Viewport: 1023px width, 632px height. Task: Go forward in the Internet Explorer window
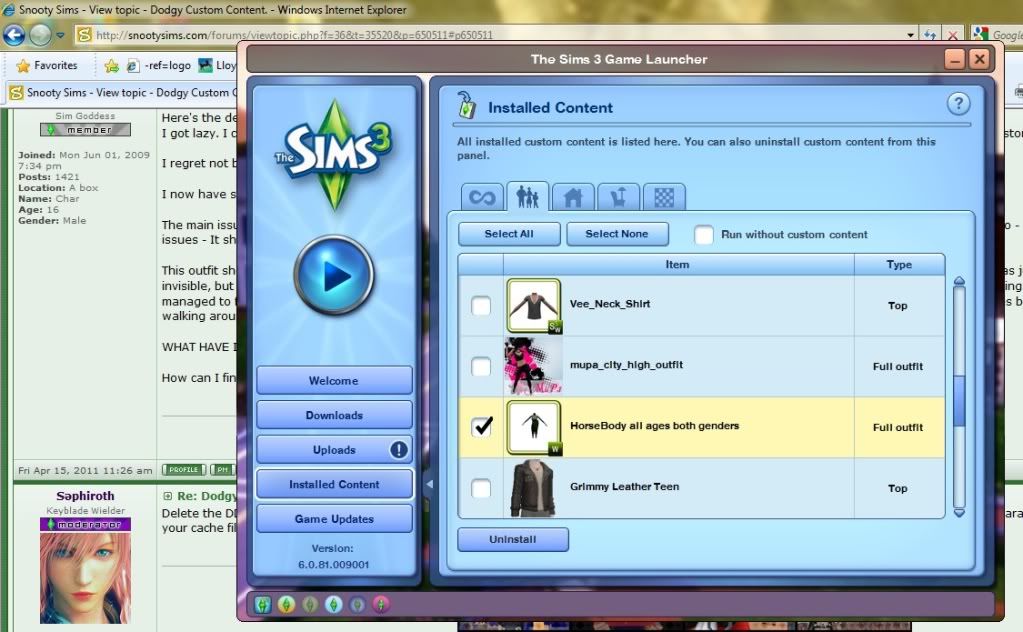40,35
